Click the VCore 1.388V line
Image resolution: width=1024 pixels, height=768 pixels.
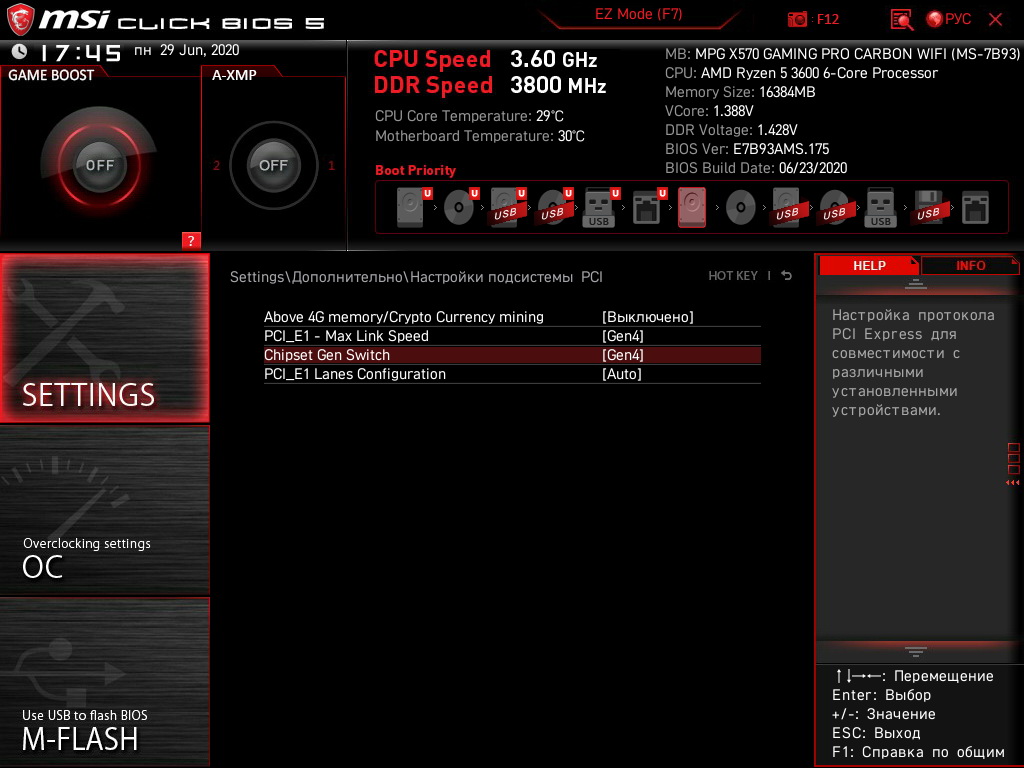[x=709, y=111]
